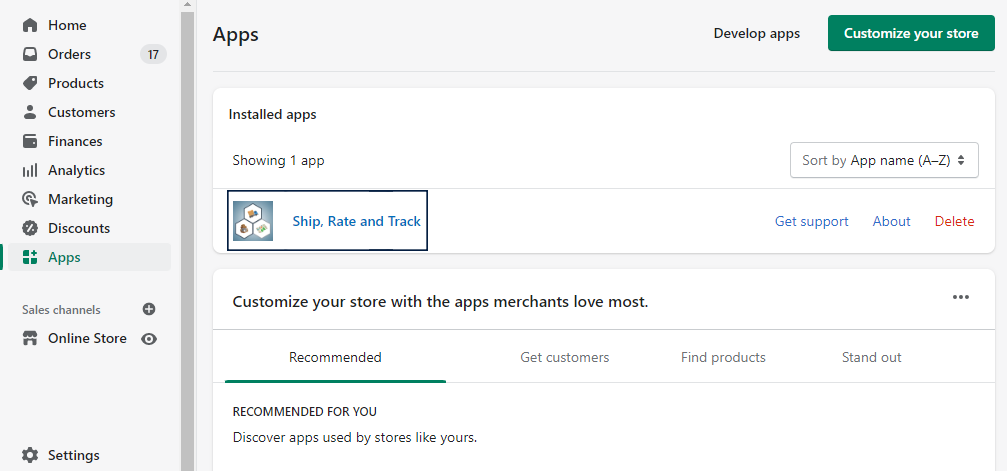Click the Installed apps heading
1007x471 pixels.
272,114
